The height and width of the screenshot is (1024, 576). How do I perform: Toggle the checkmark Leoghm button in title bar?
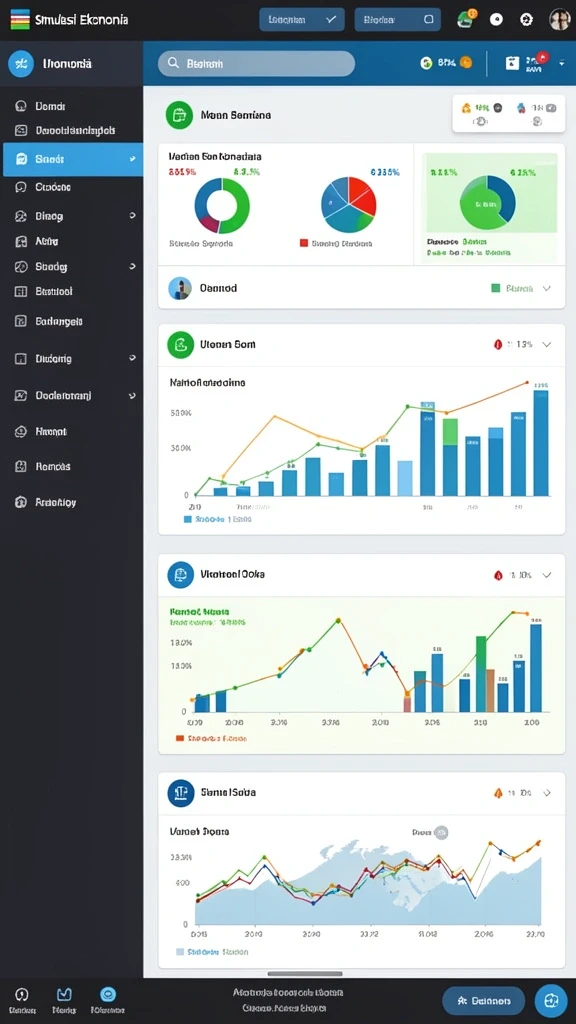pyautogui.click(x=302, y=20)
